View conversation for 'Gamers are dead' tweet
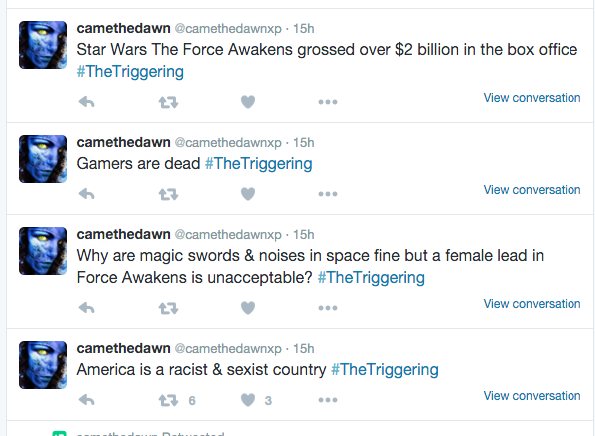595x436 pixels. [532, 190]
